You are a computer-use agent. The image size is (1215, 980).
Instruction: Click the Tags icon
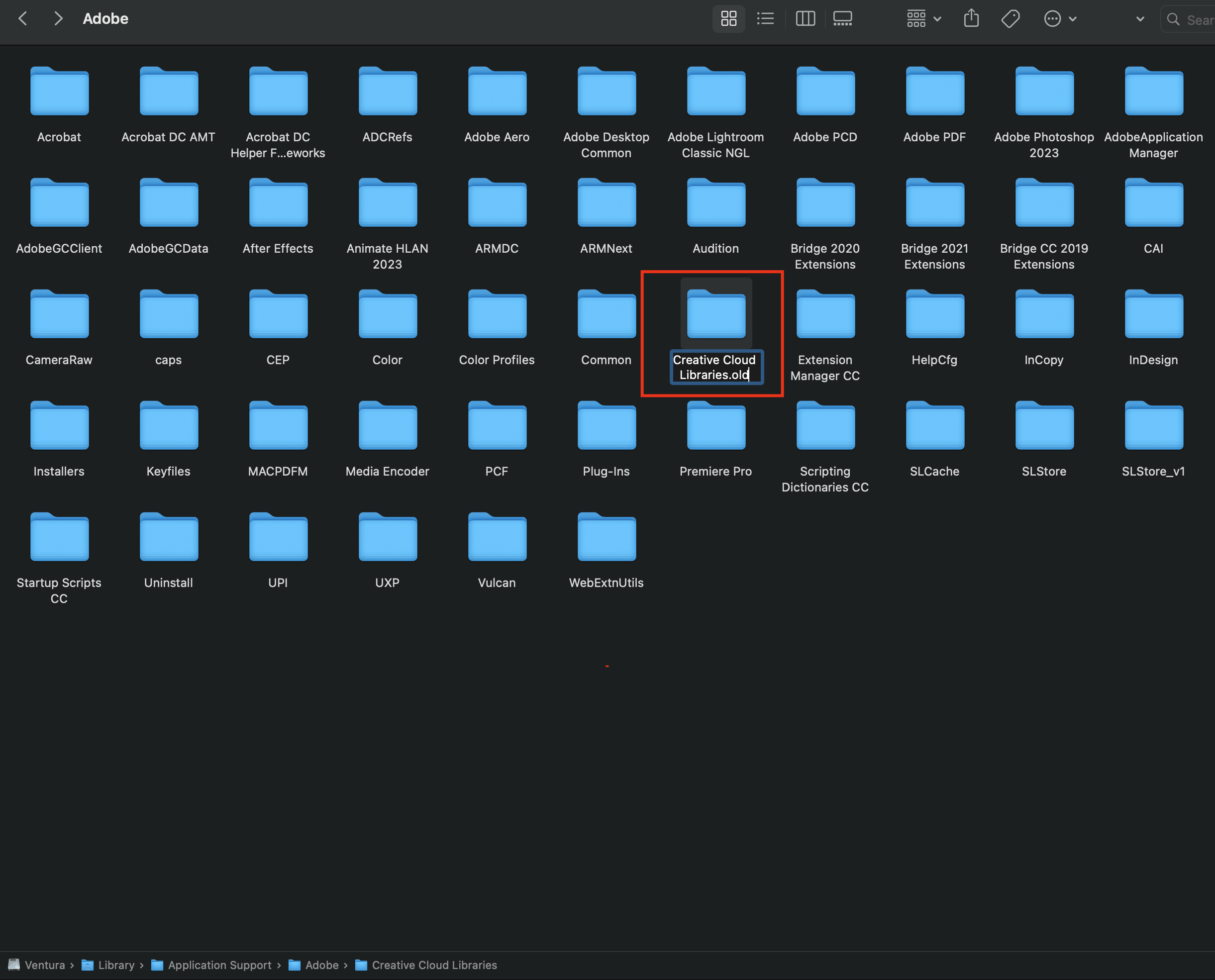pos(1010,18)
